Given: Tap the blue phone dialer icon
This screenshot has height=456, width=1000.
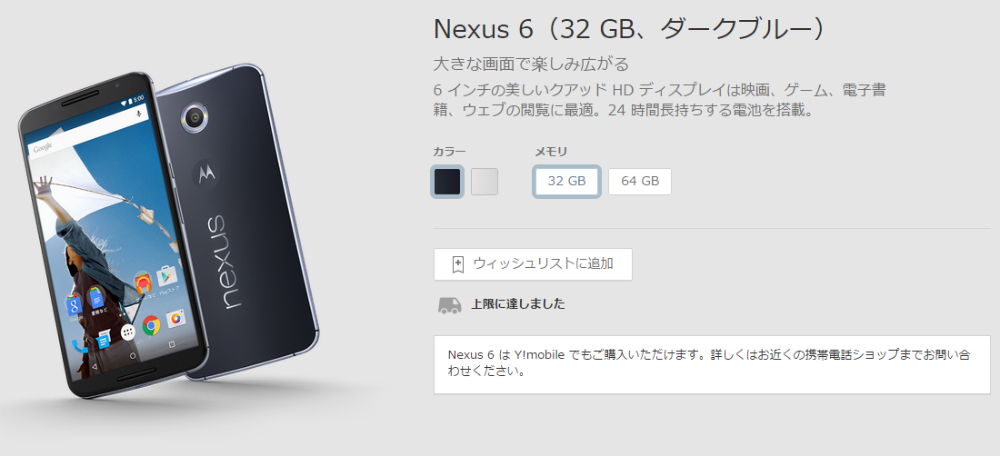Looking at the screenshot, I should (x=78, y=348).
